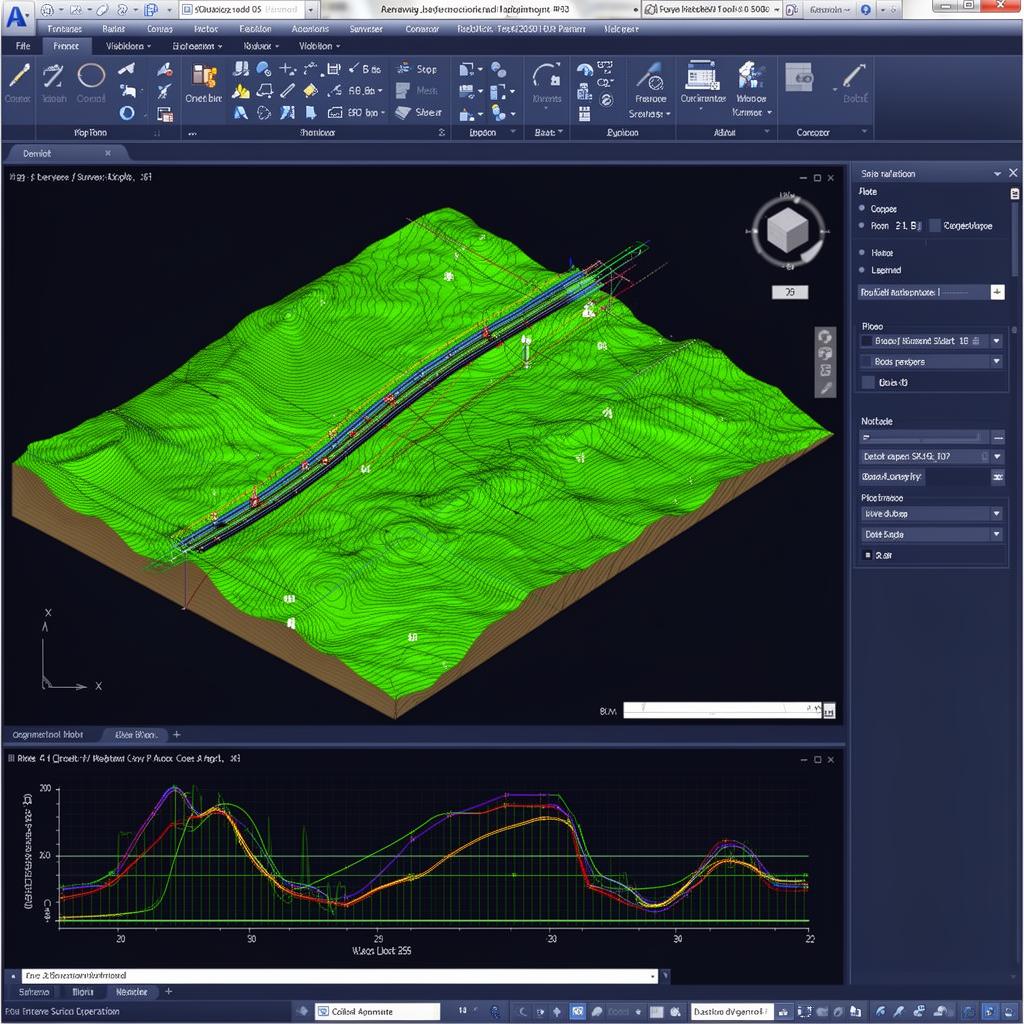Click the Colleal Aponnate status bar button
This screenshot has height=1024, width=1024.
pos(377,1012)
